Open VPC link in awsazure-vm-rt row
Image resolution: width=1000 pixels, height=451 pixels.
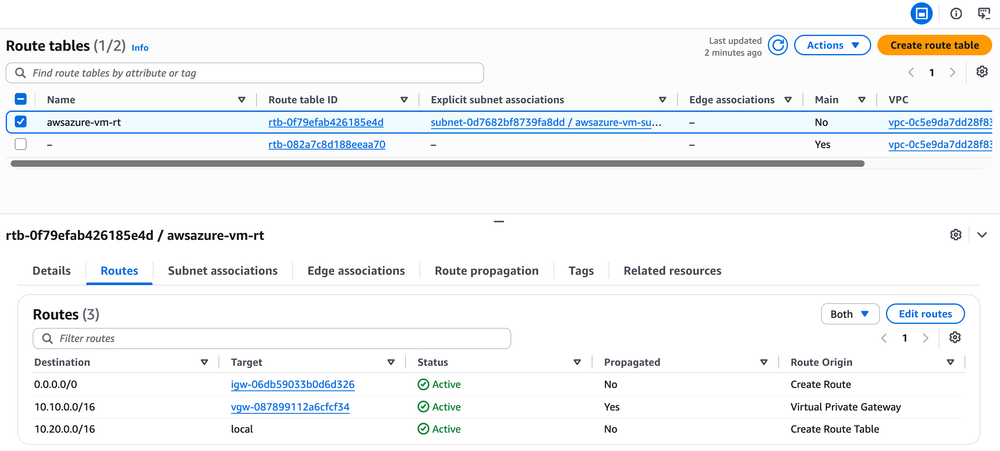(x=941, y=122)
